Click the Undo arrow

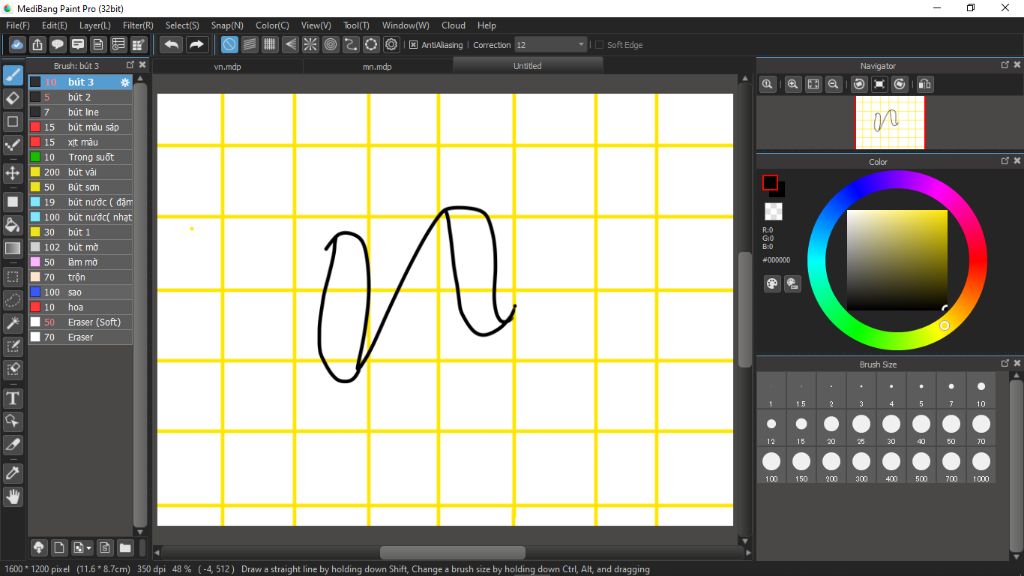[171, 44]
